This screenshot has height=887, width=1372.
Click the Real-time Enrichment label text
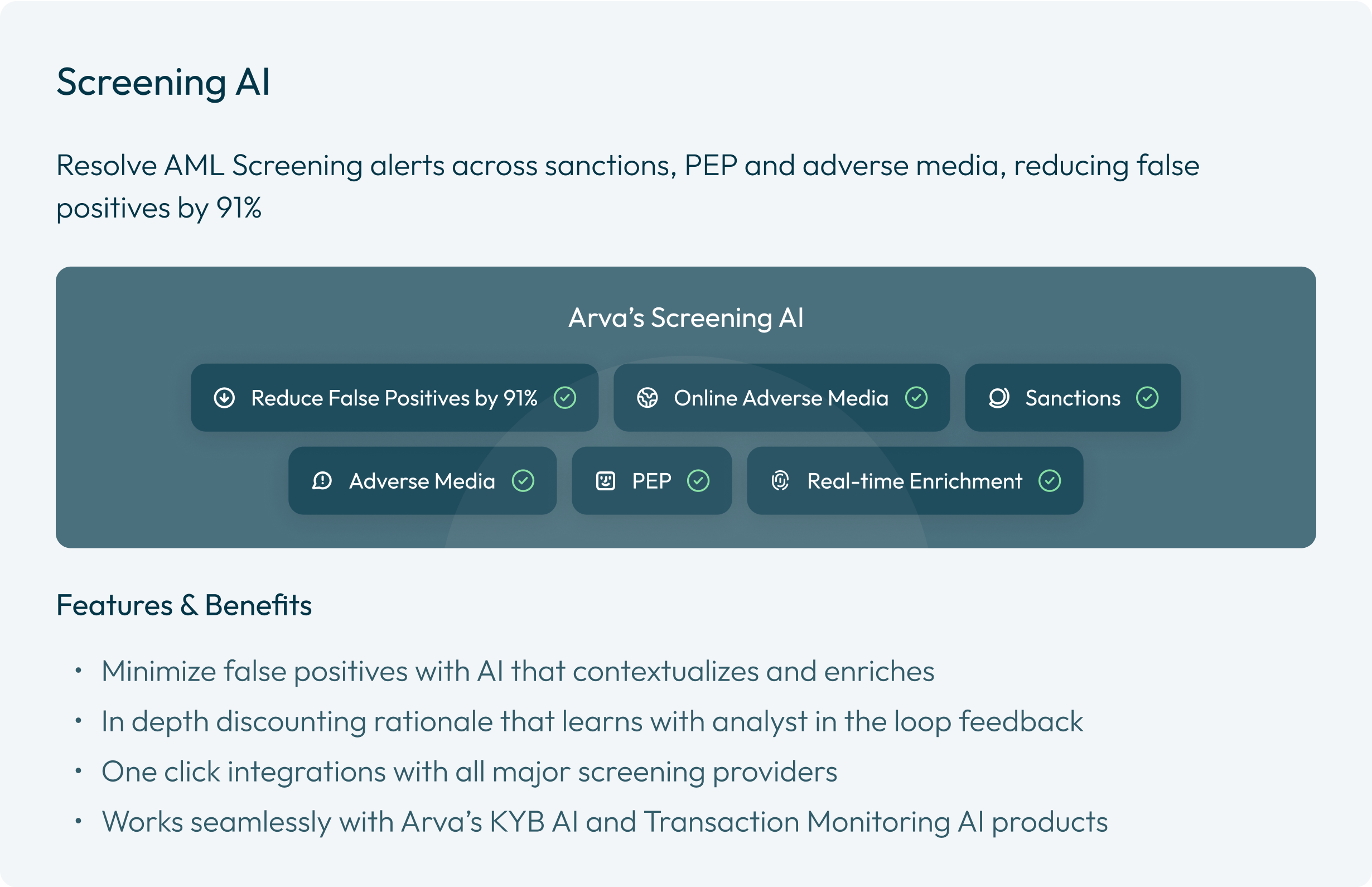point(914,481)
